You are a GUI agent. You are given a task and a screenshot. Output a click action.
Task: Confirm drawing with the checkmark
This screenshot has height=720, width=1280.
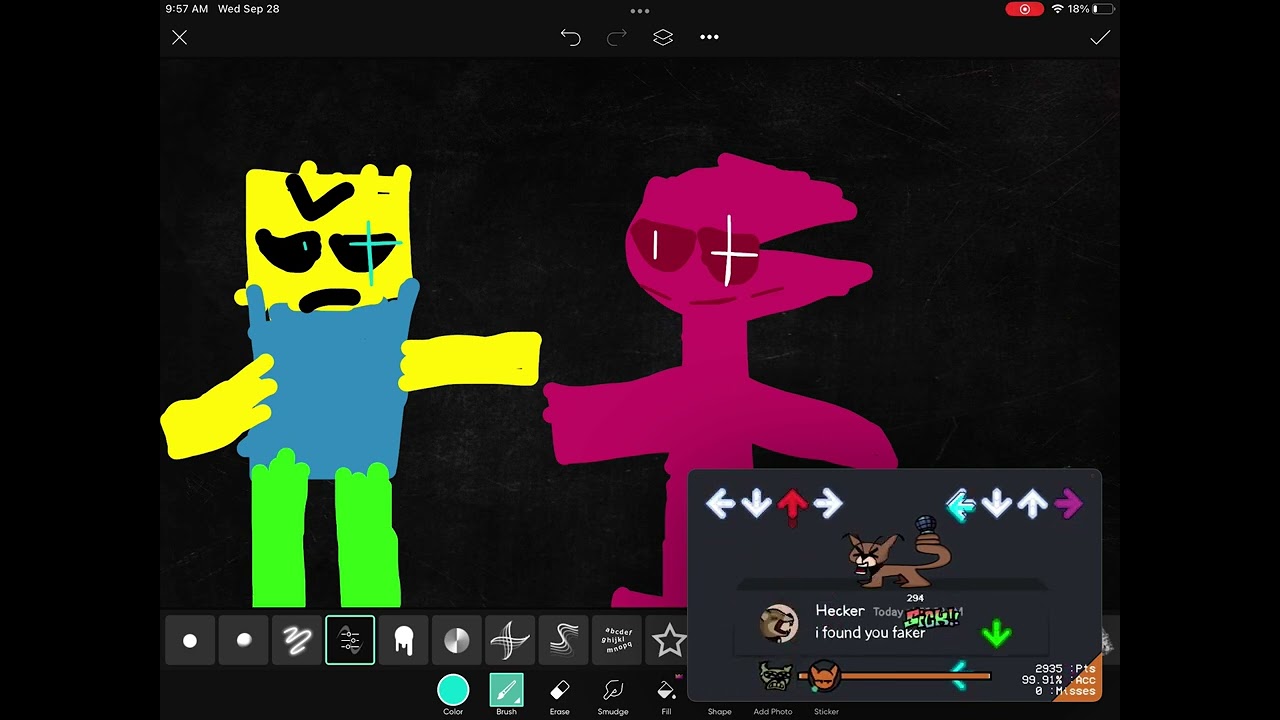[x=1100, y=37]
